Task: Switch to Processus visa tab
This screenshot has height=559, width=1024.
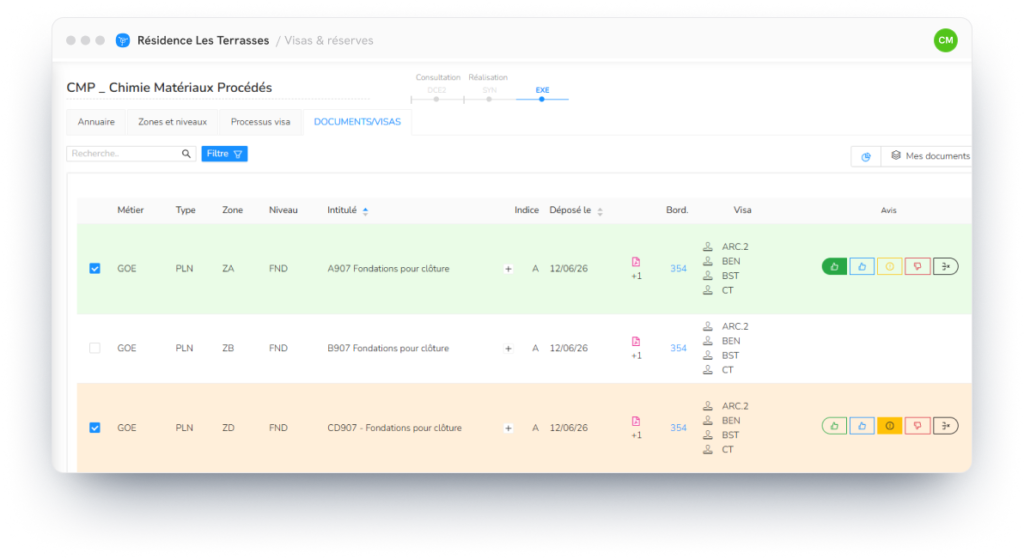Action: pyautogui.click(x=261, y=122)
